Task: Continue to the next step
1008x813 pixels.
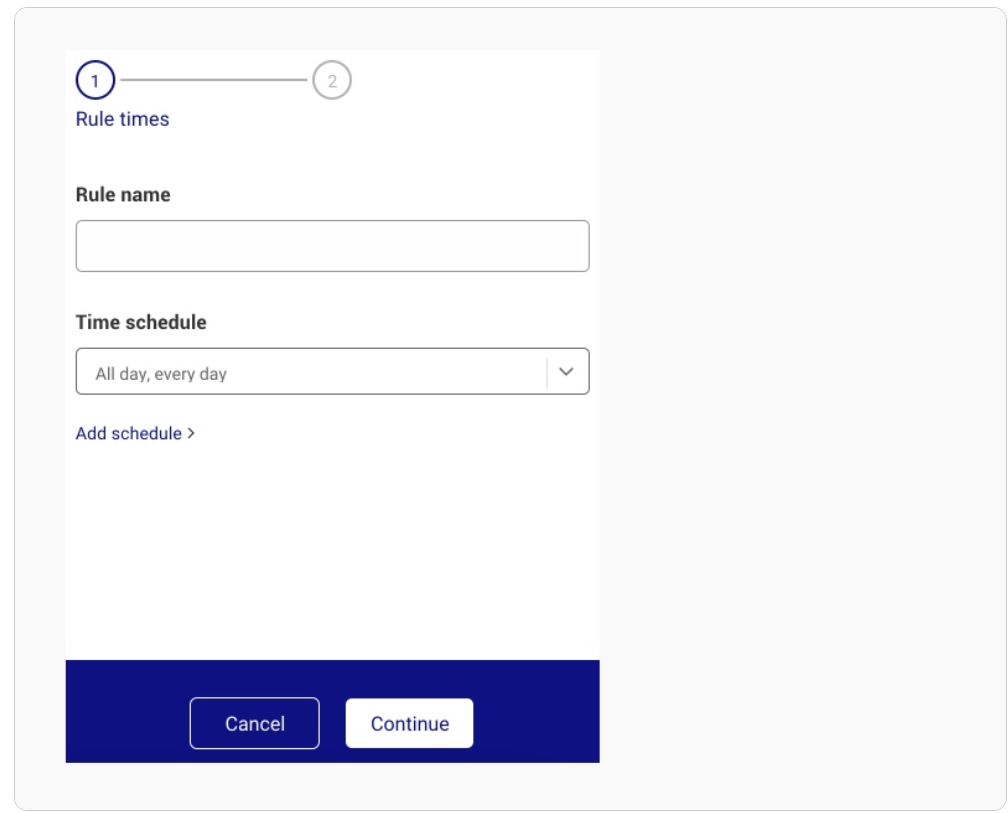Action: click(410, 724)
